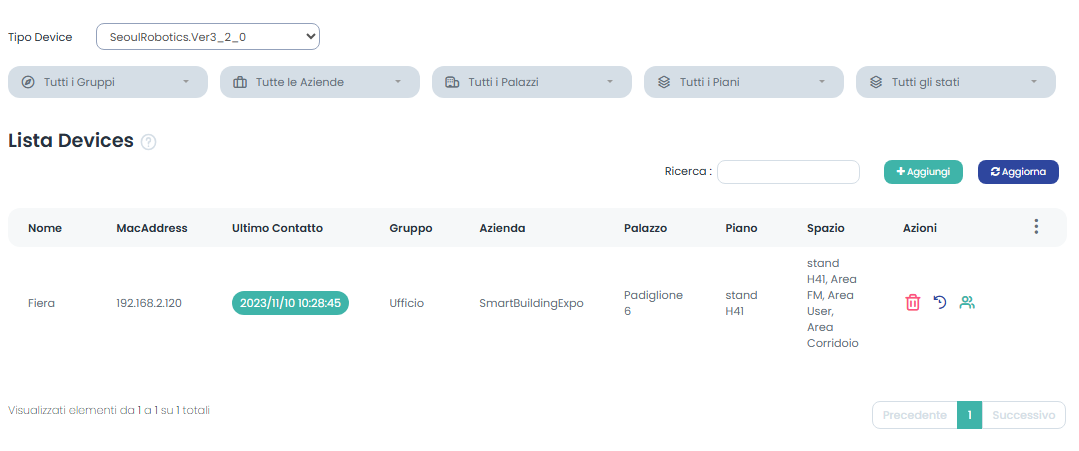
Task: Open history icon for Fiera device
Action: [x=939, y=302]
